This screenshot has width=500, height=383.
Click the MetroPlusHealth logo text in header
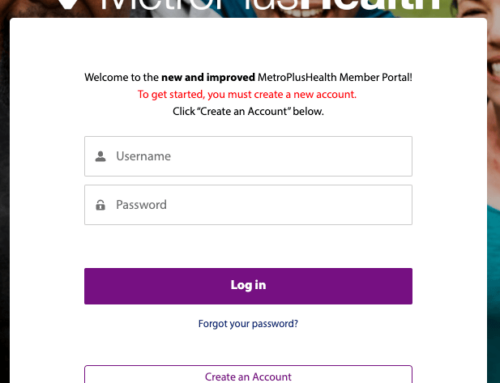272,5
